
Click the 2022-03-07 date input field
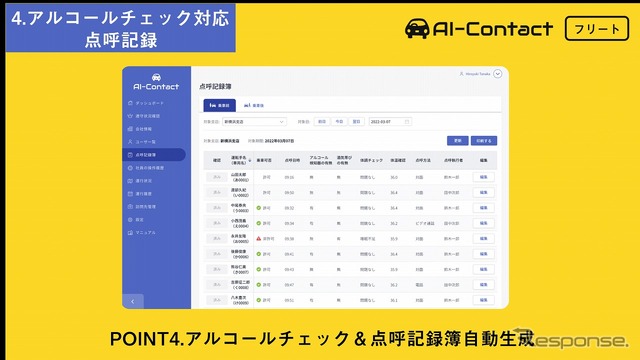click(x=390, y=122)
